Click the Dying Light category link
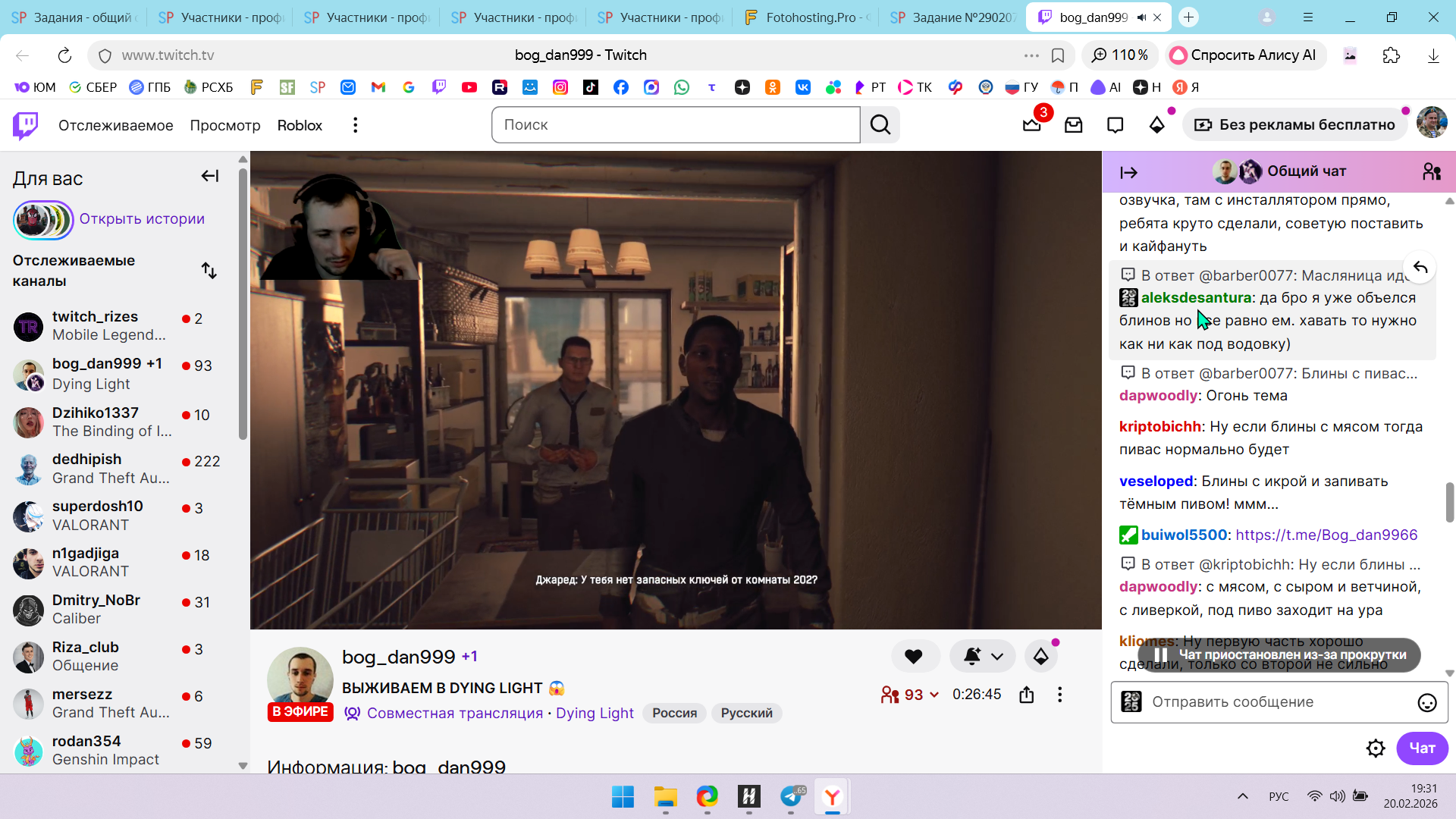The width and height of the screenshot is (1456, 819). click(595, 714)
